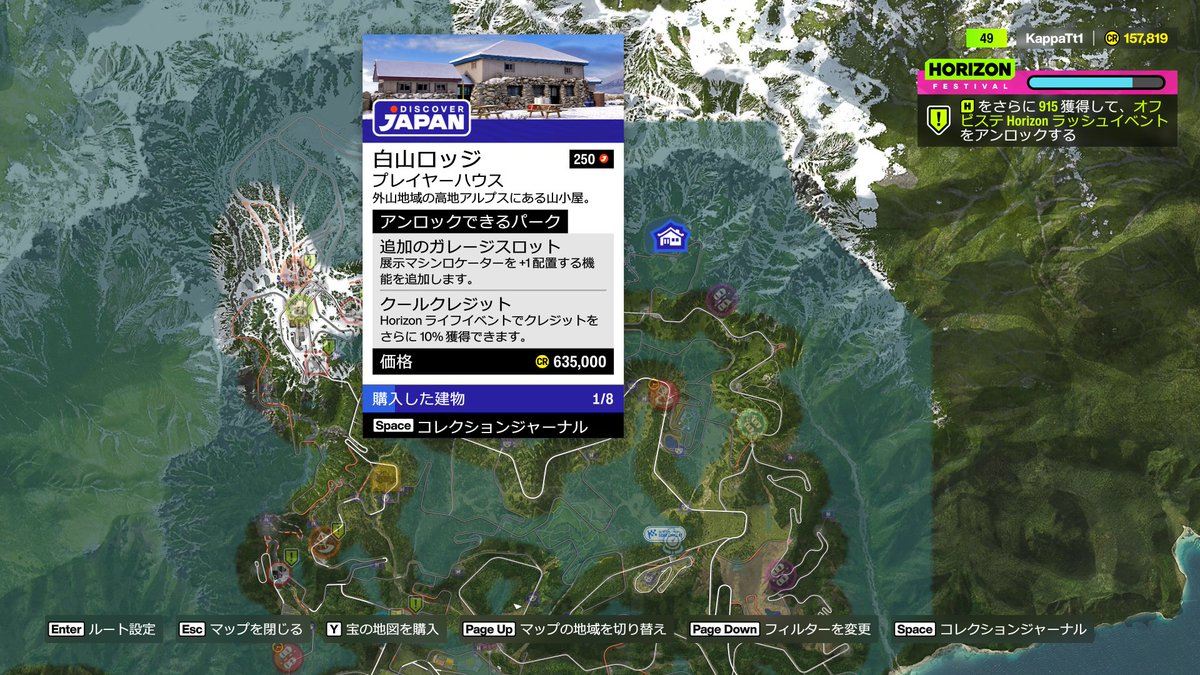This screenshot has height=675, width=1200.
Task: Click the CR credit coin beside 157,819
Action: coord(1111,38)
